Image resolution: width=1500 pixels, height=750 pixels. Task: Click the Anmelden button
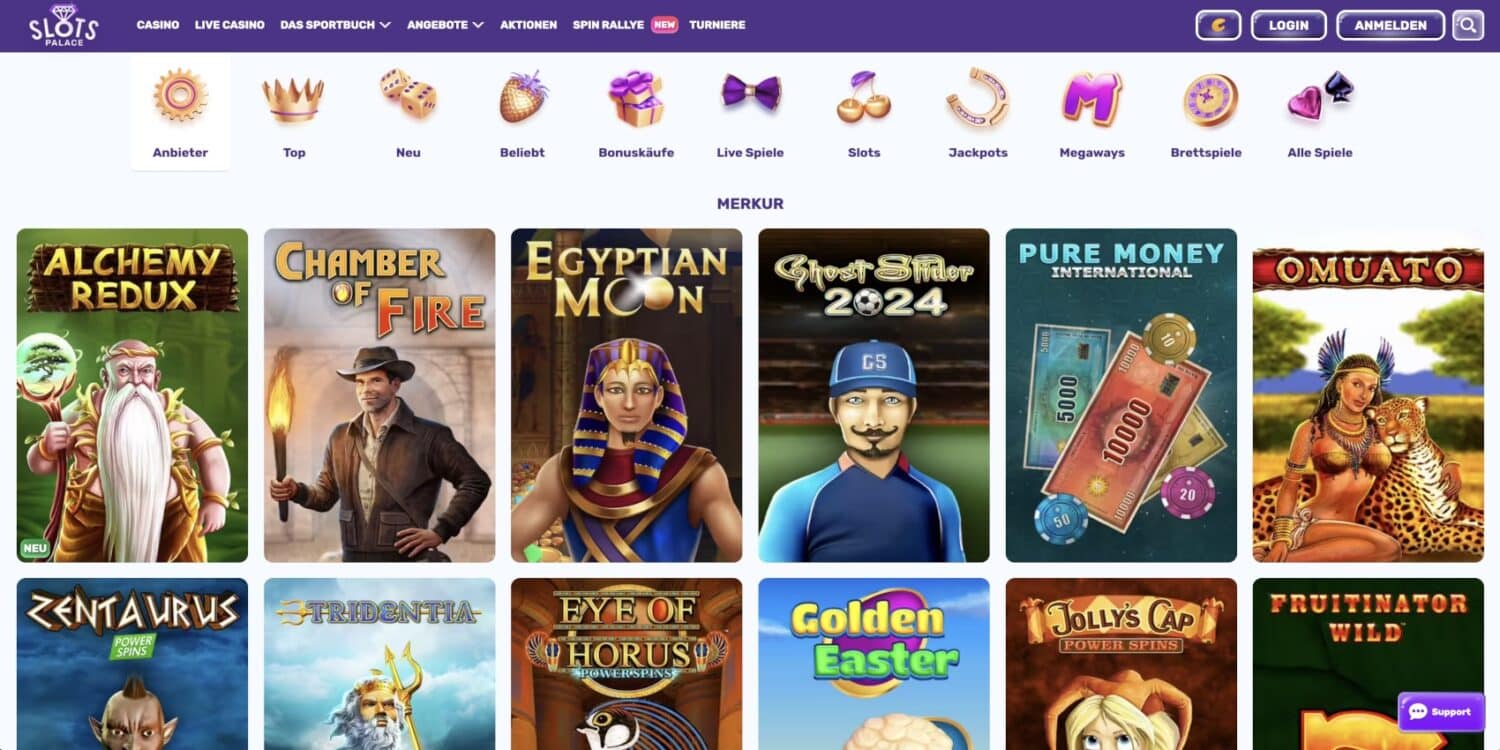click(x=1391, y=25)
